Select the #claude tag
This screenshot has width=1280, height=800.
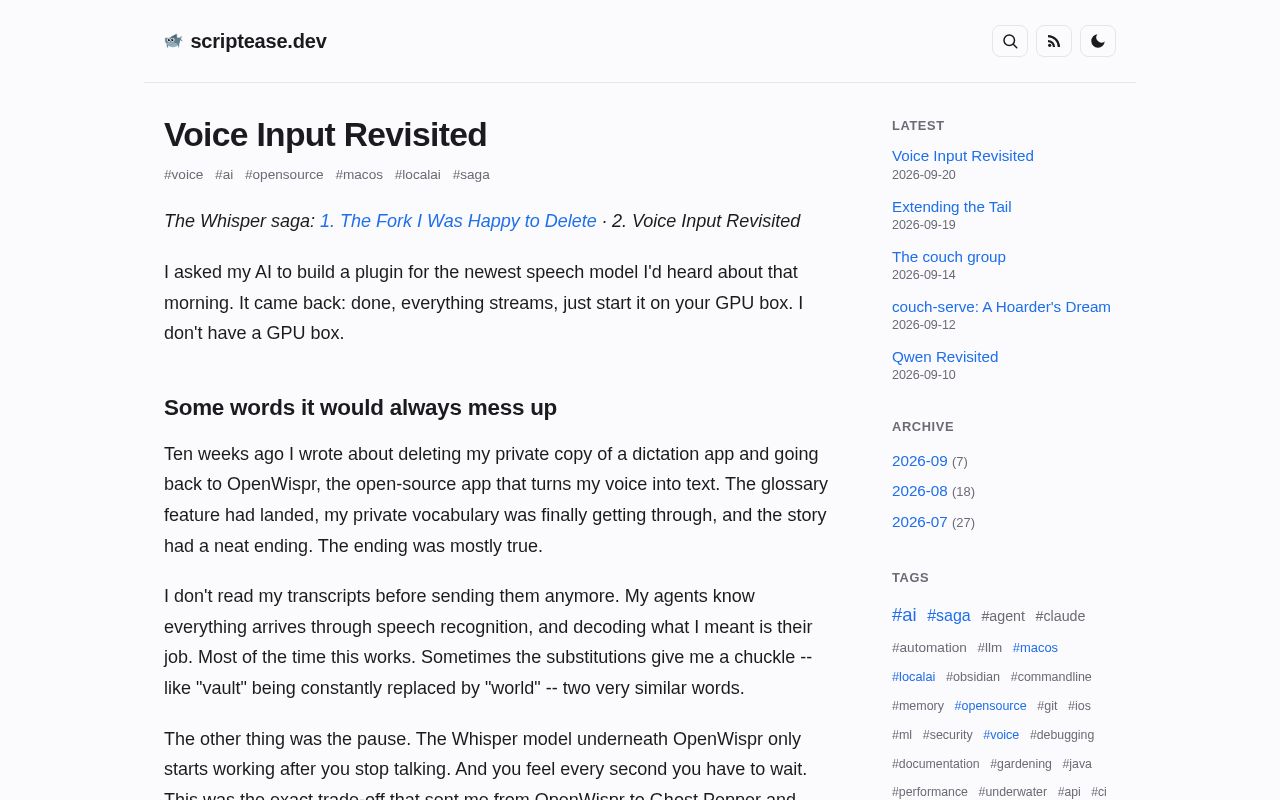pyautogui.click(x=1060, y=616)
